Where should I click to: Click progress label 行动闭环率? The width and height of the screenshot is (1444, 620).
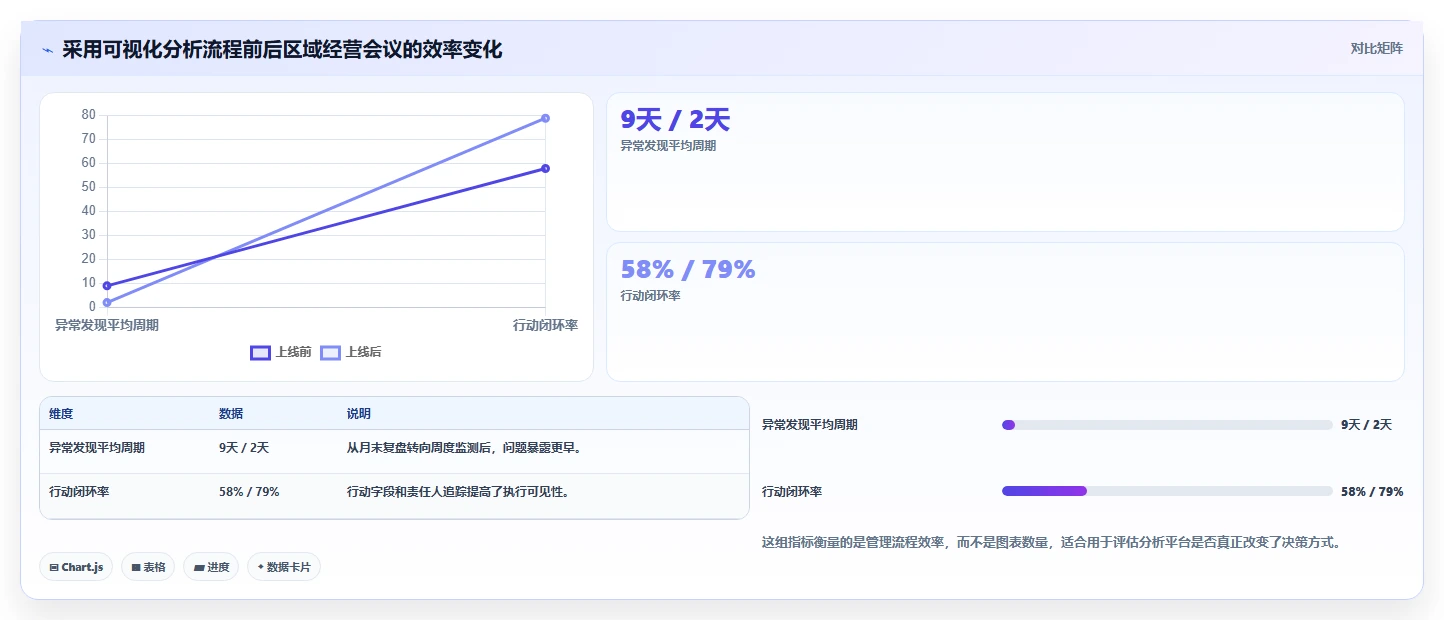point(792,492)
